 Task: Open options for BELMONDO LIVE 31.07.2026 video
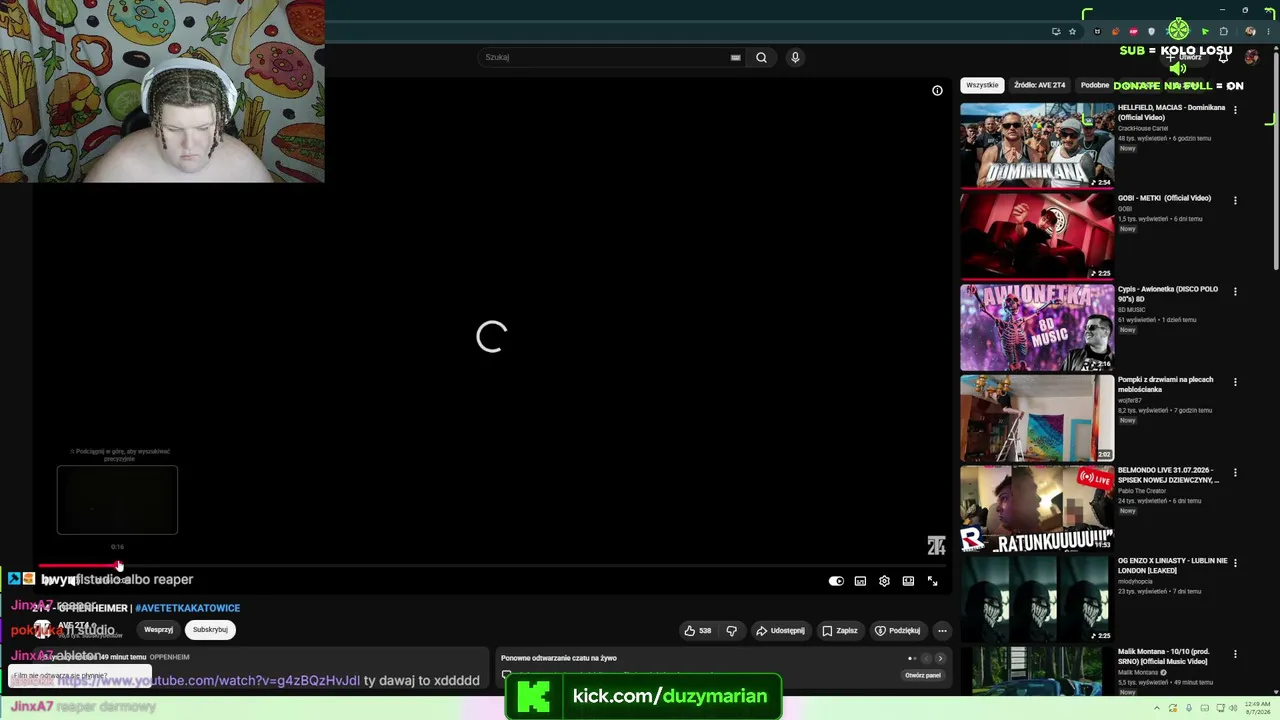tap(1235, 472)
